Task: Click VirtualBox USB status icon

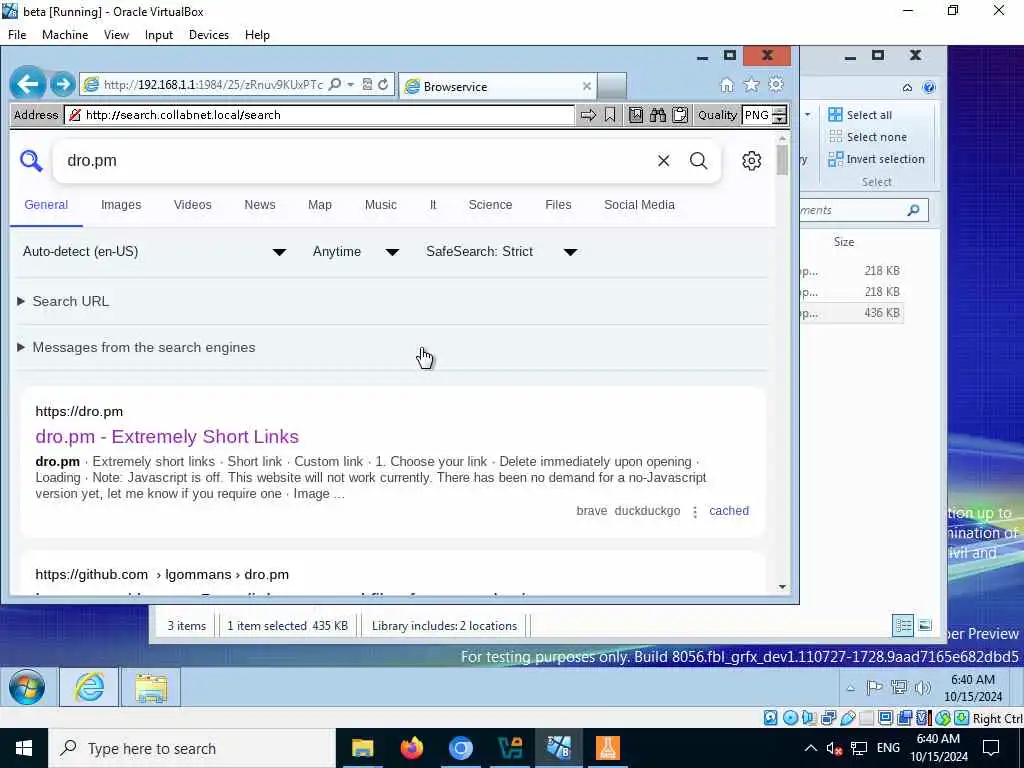Action: (x=848, y=718)
